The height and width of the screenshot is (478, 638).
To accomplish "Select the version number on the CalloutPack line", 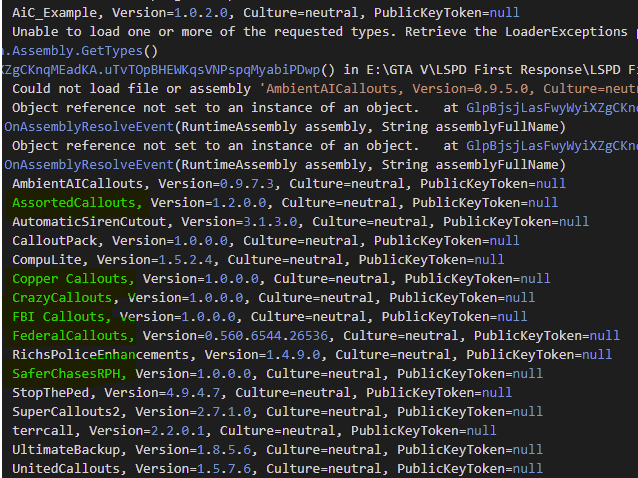I will pyautogui.click(x=201, y=240).
